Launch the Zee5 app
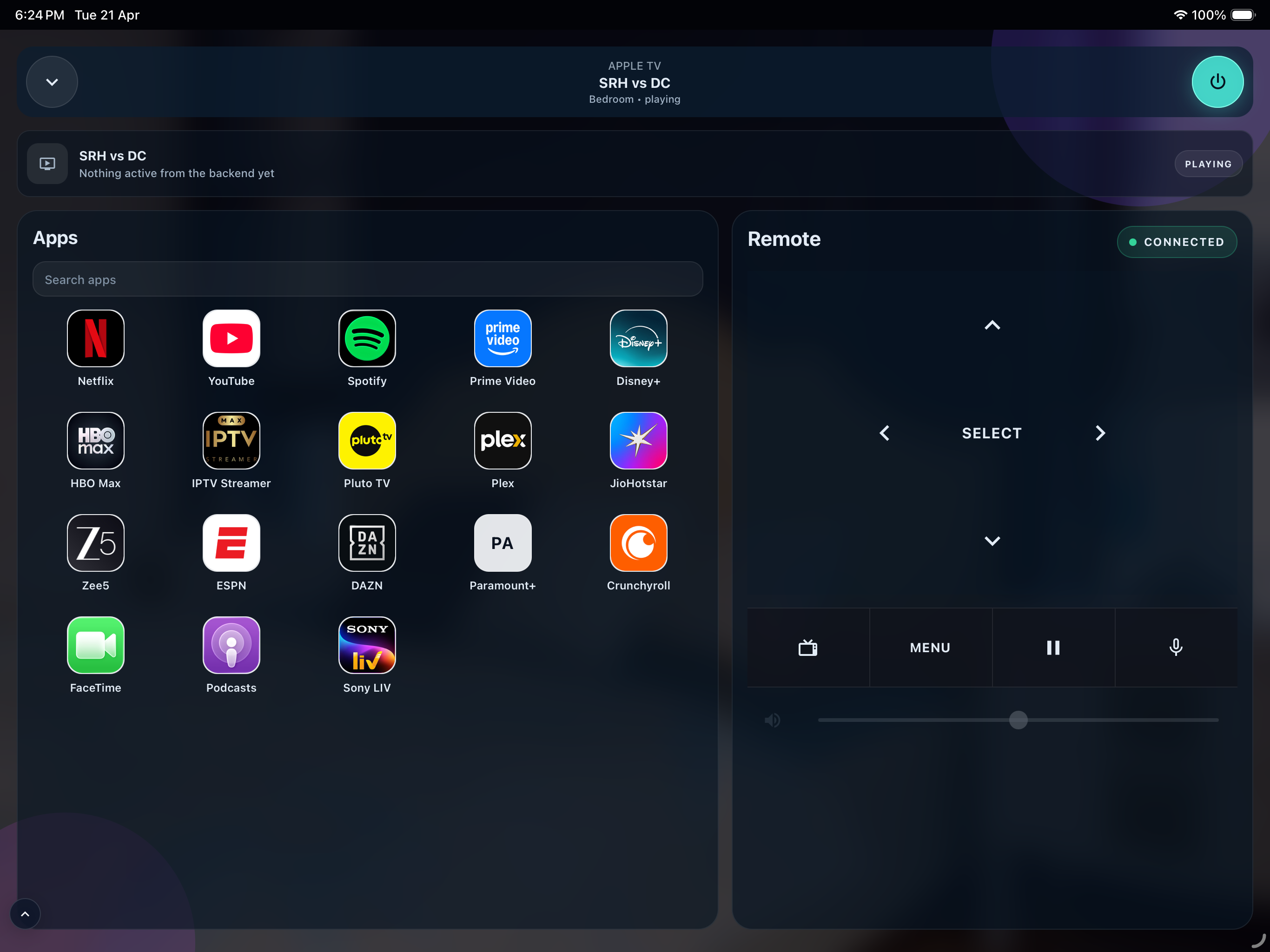1270x952 pixels. [x=95, y=542]
